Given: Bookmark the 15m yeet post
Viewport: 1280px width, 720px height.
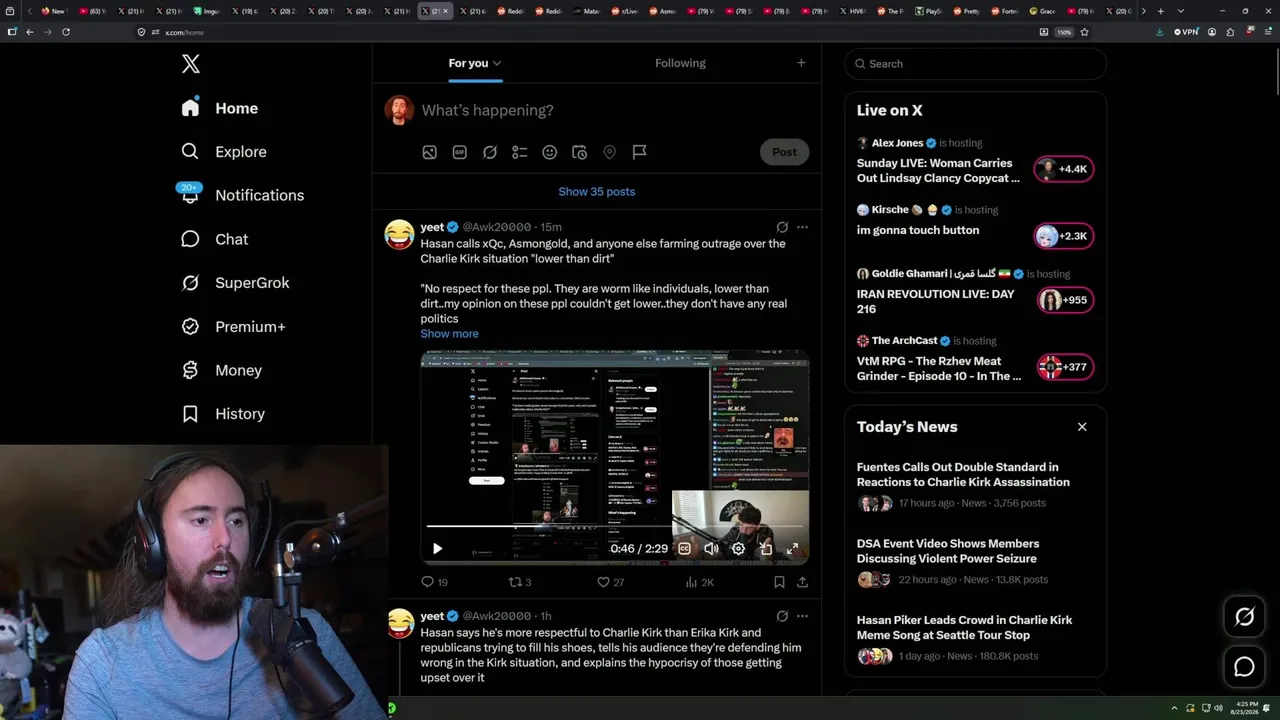Looking at the screenshot, I should pos(779,582).
